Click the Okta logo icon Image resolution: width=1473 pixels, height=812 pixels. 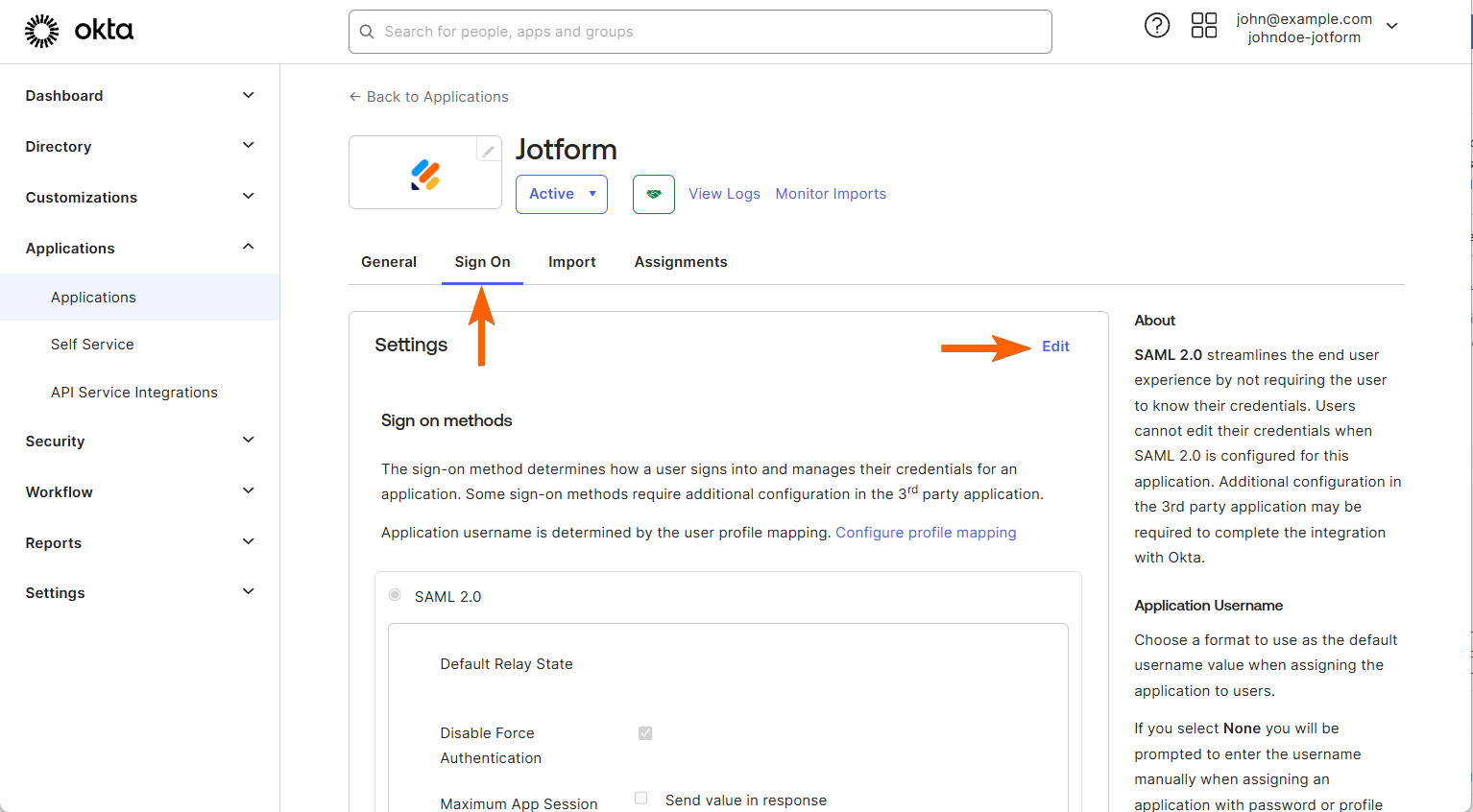pyautogui.click(x=41, y=32)
